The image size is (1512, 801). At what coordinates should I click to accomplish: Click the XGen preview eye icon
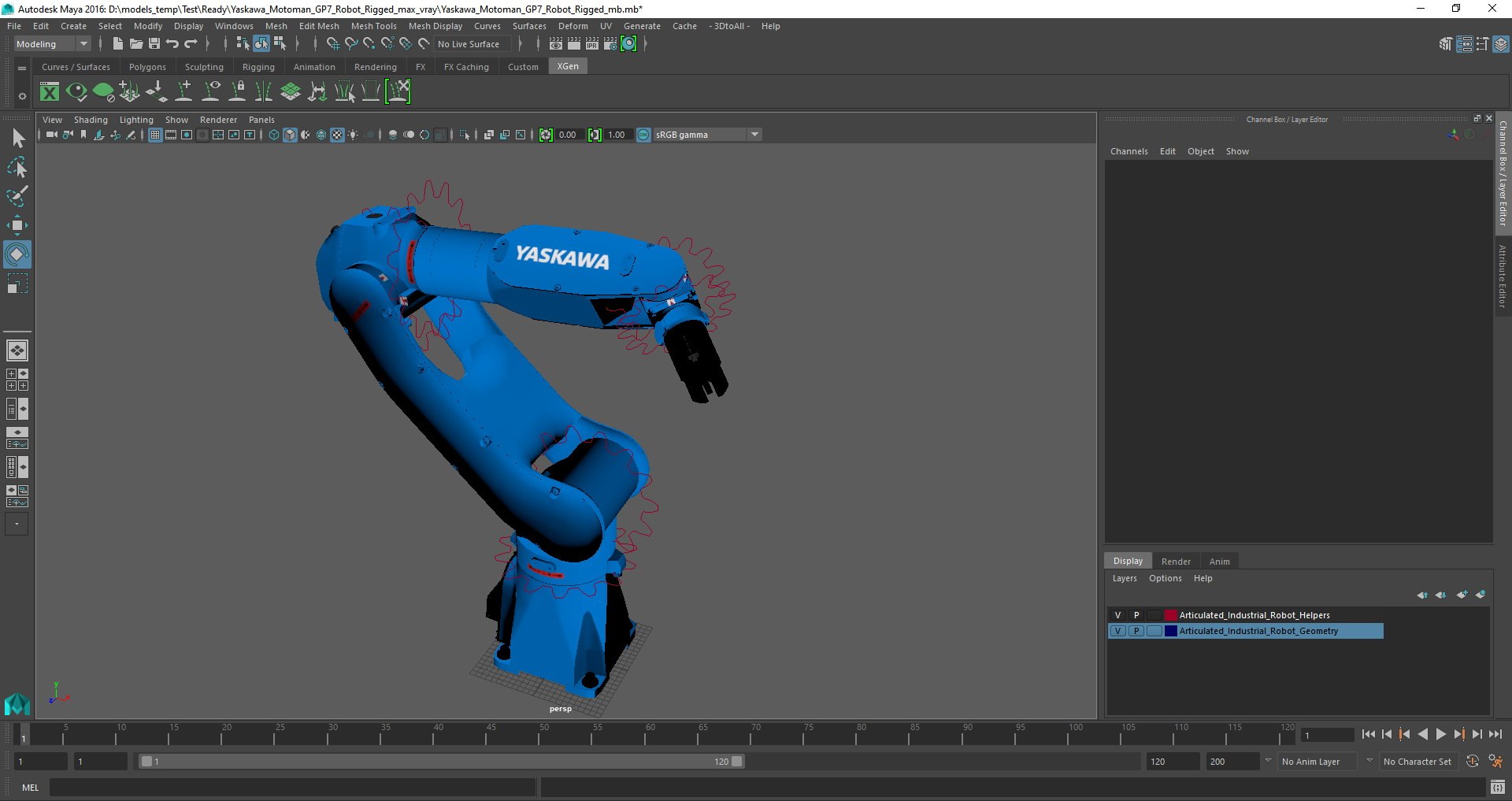[76, 92]
